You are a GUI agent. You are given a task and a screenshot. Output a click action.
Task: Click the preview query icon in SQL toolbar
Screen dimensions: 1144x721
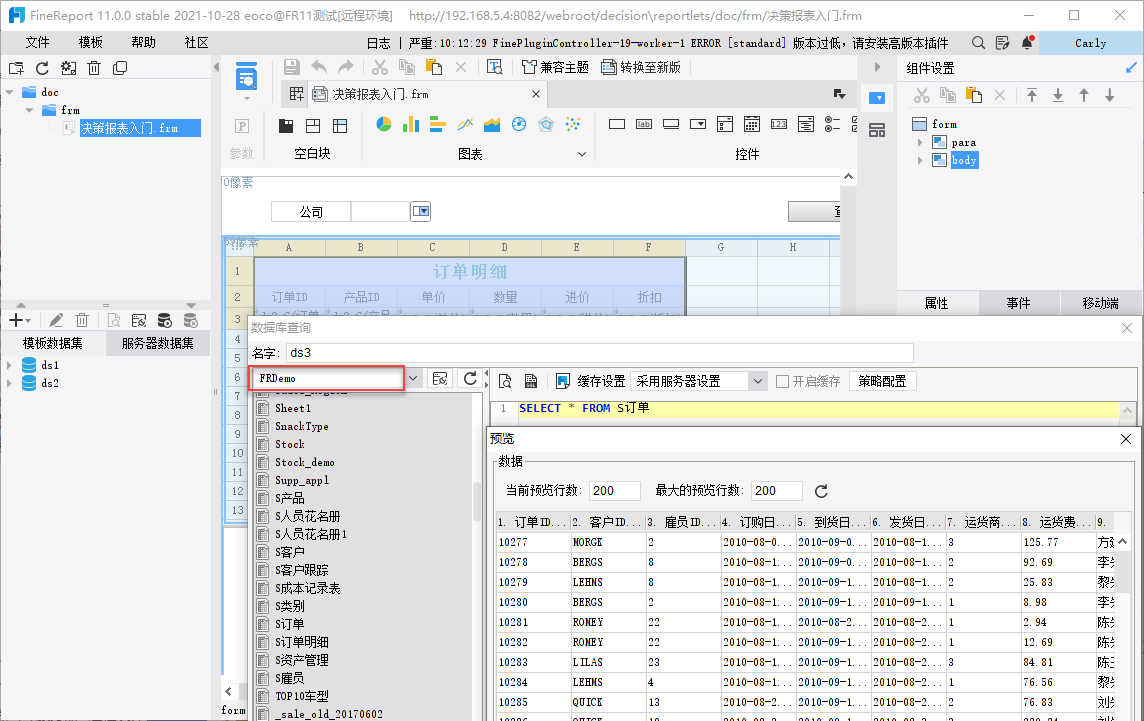[x=505, y=381]
